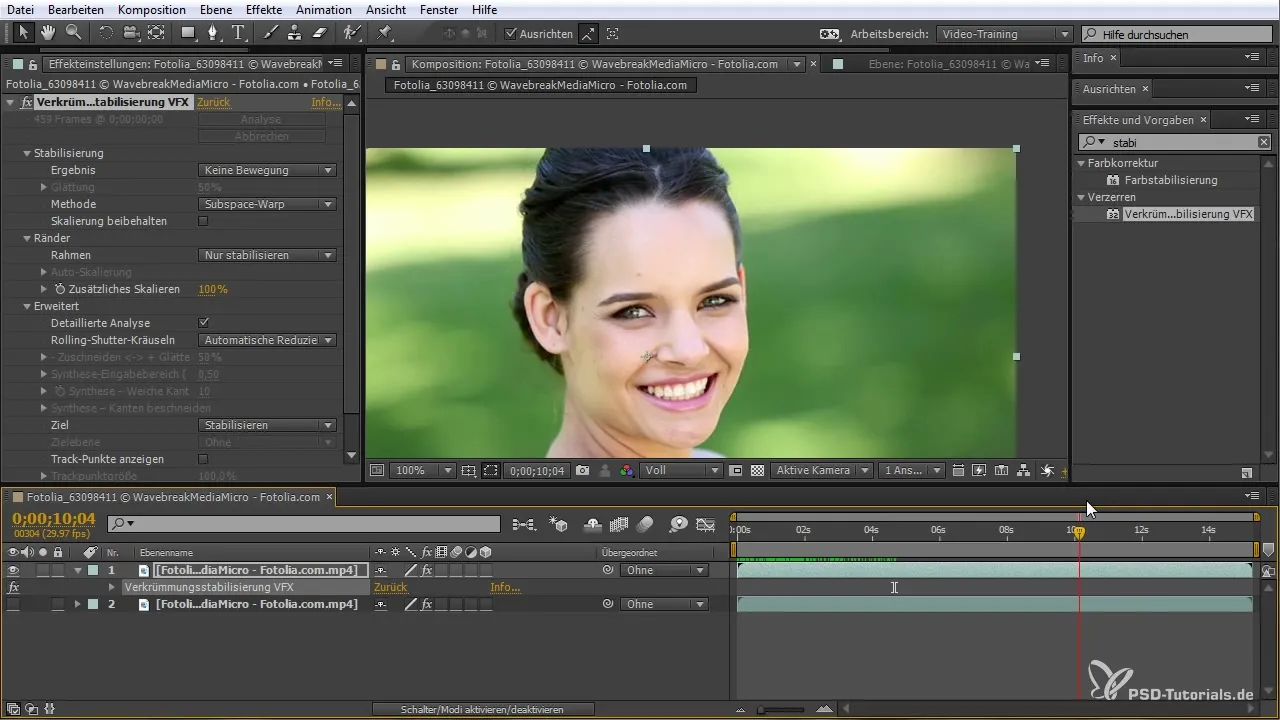Open the Rahmen dropdown (Nur stabilisieren)
This screenshot has width=1280, height=720.
pos(267,255)
